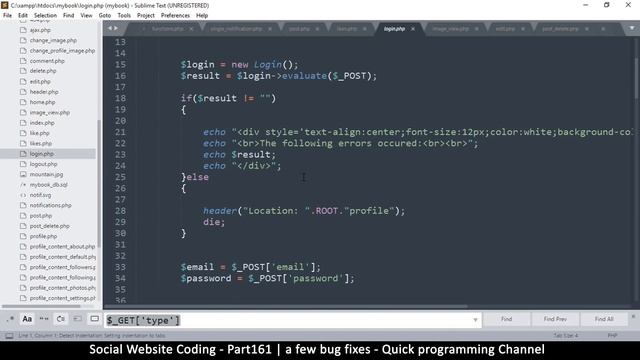This screenshot has height=360, width=640.
Task: Click the mybook_db.sql file icon
Action: point(23,184)
